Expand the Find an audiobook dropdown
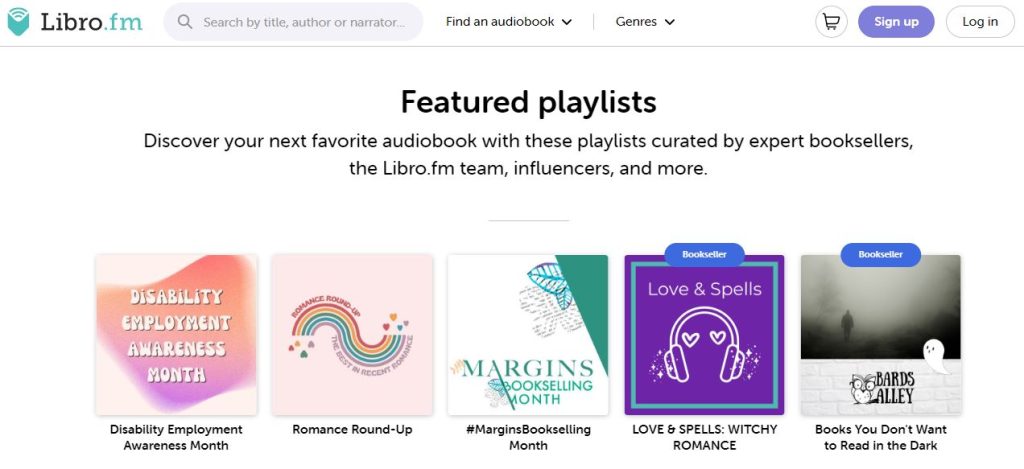The image size is (1024, 469). click(509, 22)
